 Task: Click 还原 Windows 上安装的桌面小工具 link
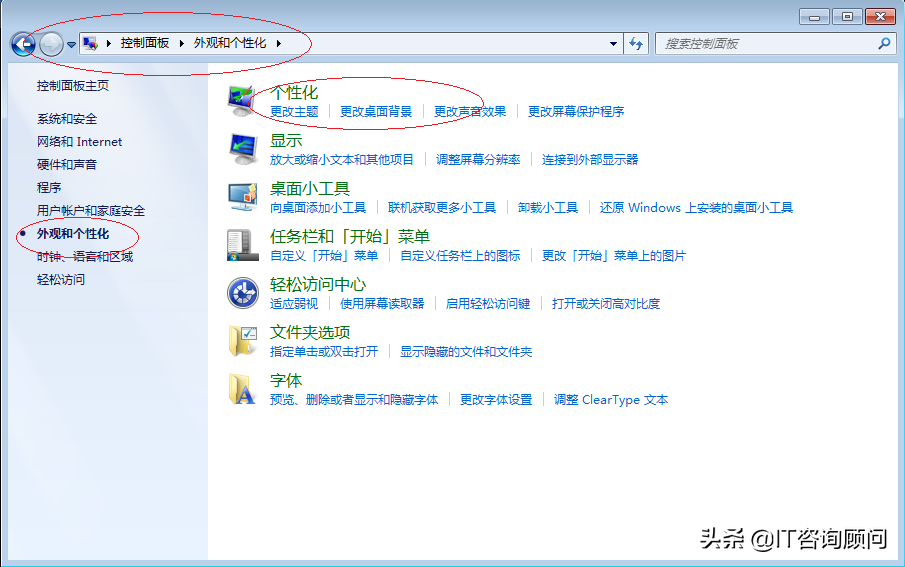696,208
